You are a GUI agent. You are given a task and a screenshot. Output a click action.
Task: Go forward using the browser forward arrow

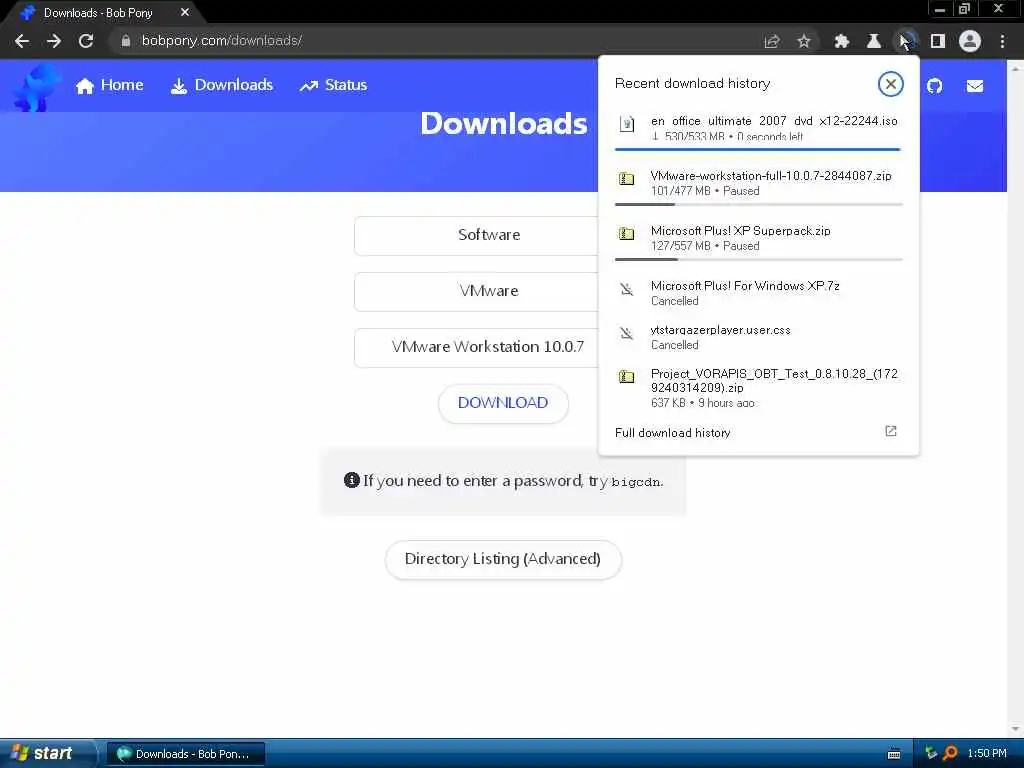click(54, 41)
